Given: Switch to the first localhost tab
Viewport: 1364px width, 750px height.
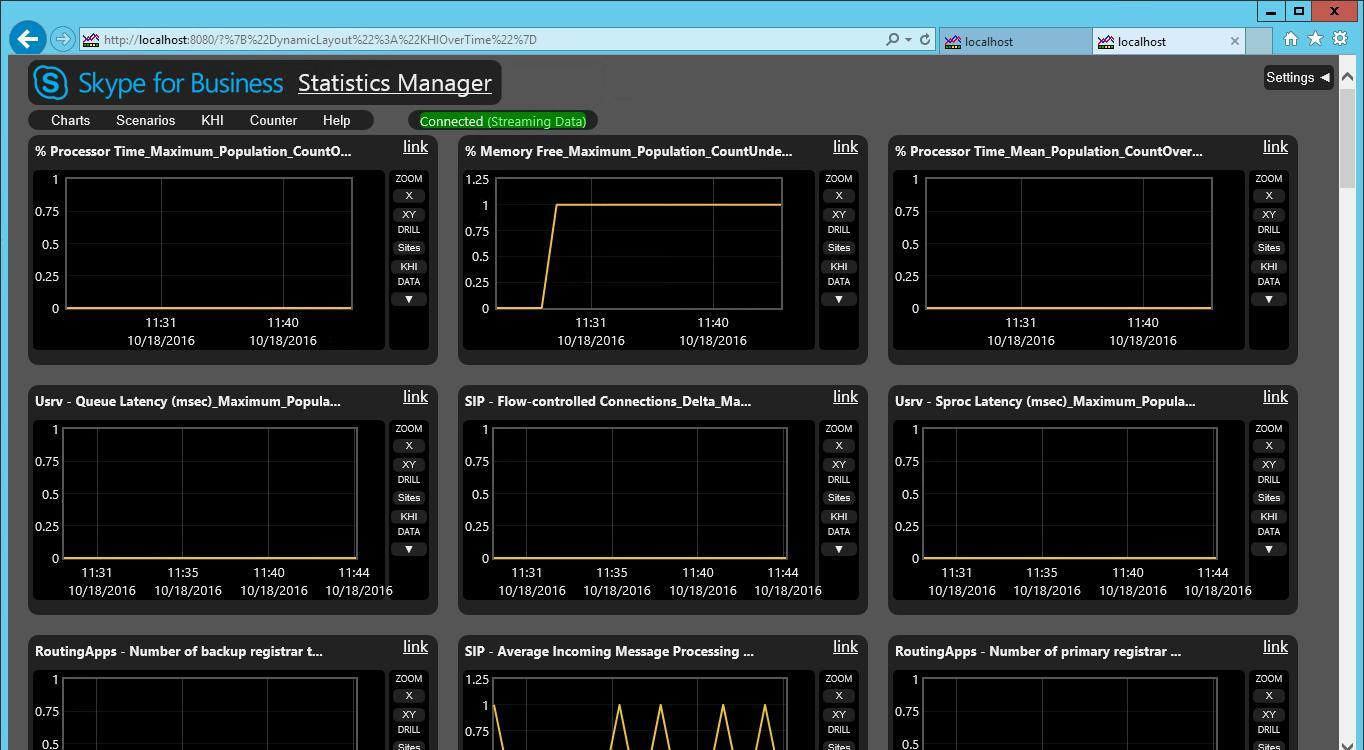Looking at the screenshot, I should pyautogui.click(x=1015, y=41).
